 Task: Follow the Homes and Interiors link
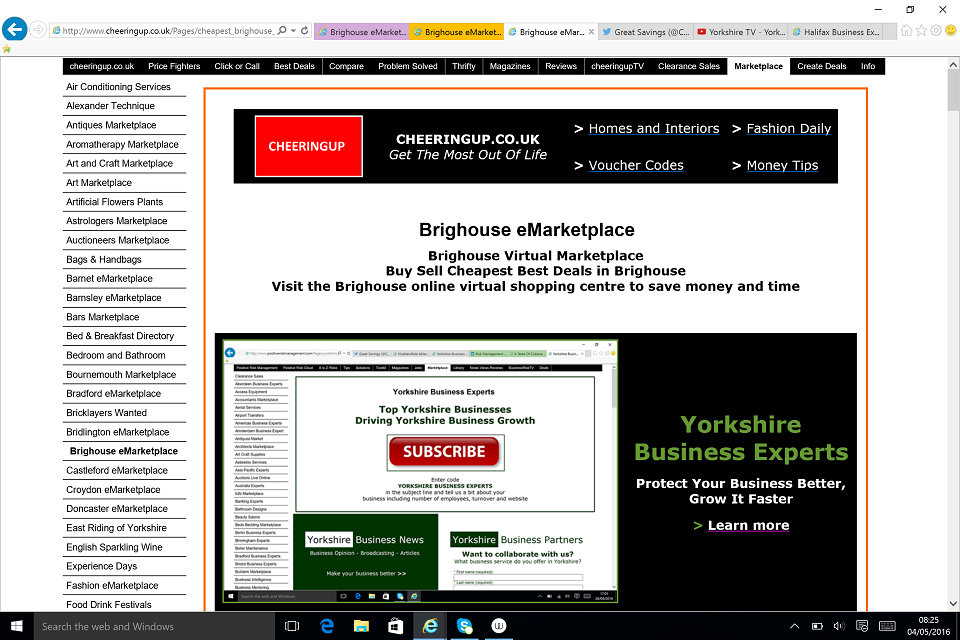point(654,129)
